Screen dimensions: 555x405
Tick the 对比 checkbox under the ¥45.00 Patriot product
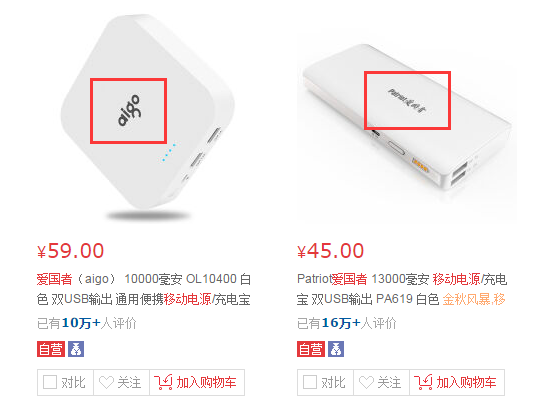point(310,382)
